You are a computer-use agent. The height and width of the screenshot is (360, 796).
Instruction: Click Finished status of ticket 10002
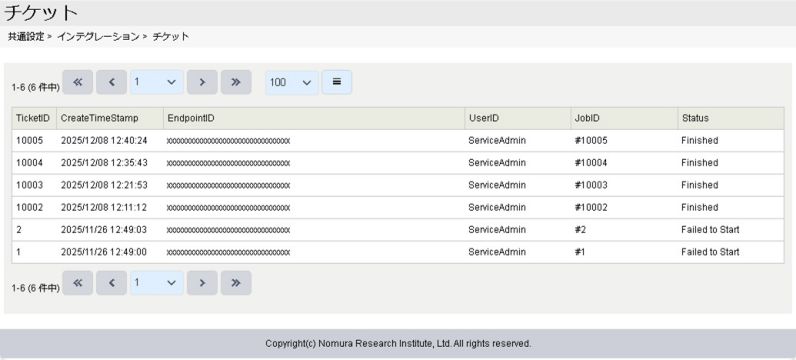pyautogui.click(x=700, y=208)
